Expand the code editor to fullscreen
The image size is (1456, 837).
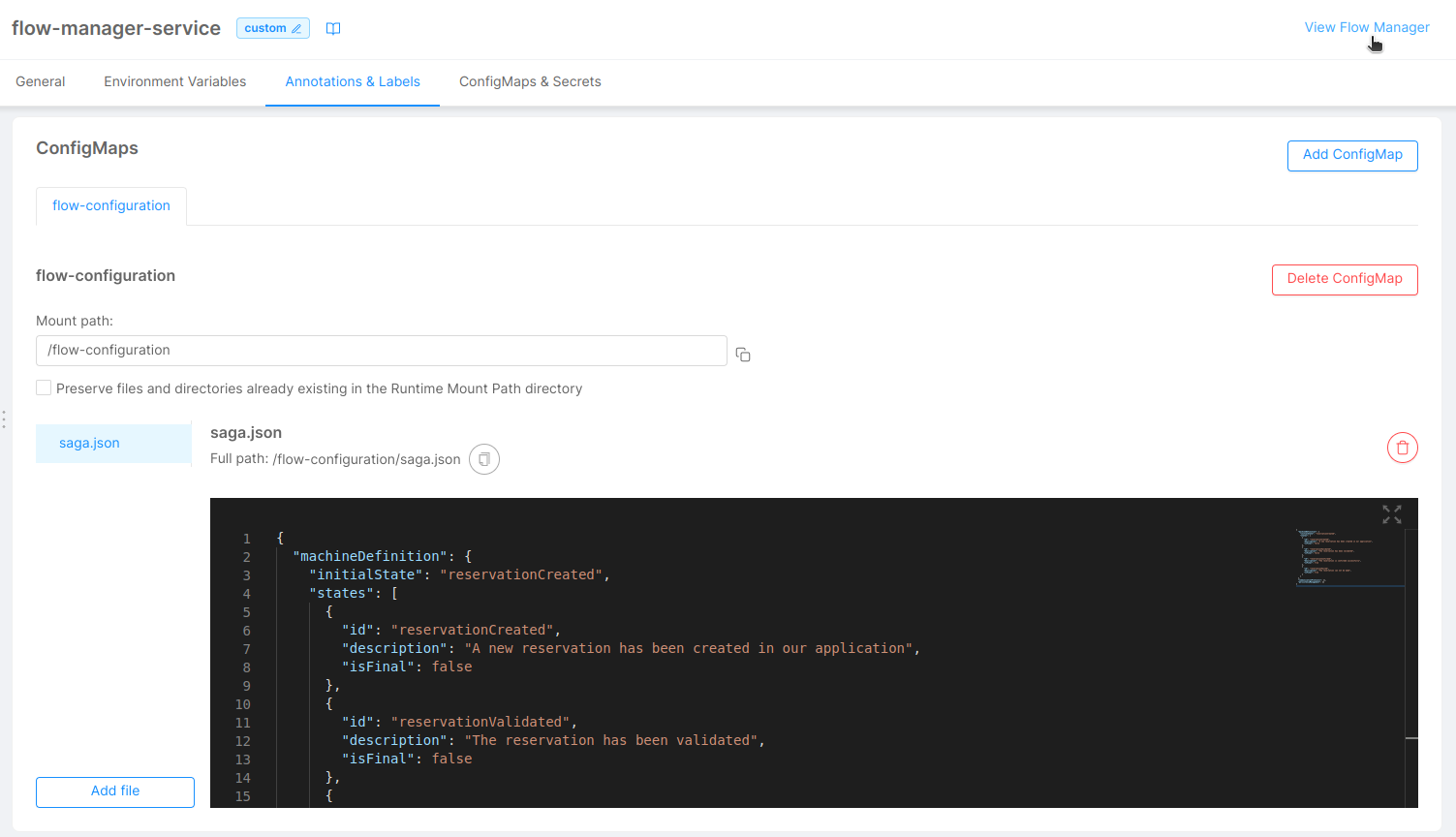(x=1392, y=514)
